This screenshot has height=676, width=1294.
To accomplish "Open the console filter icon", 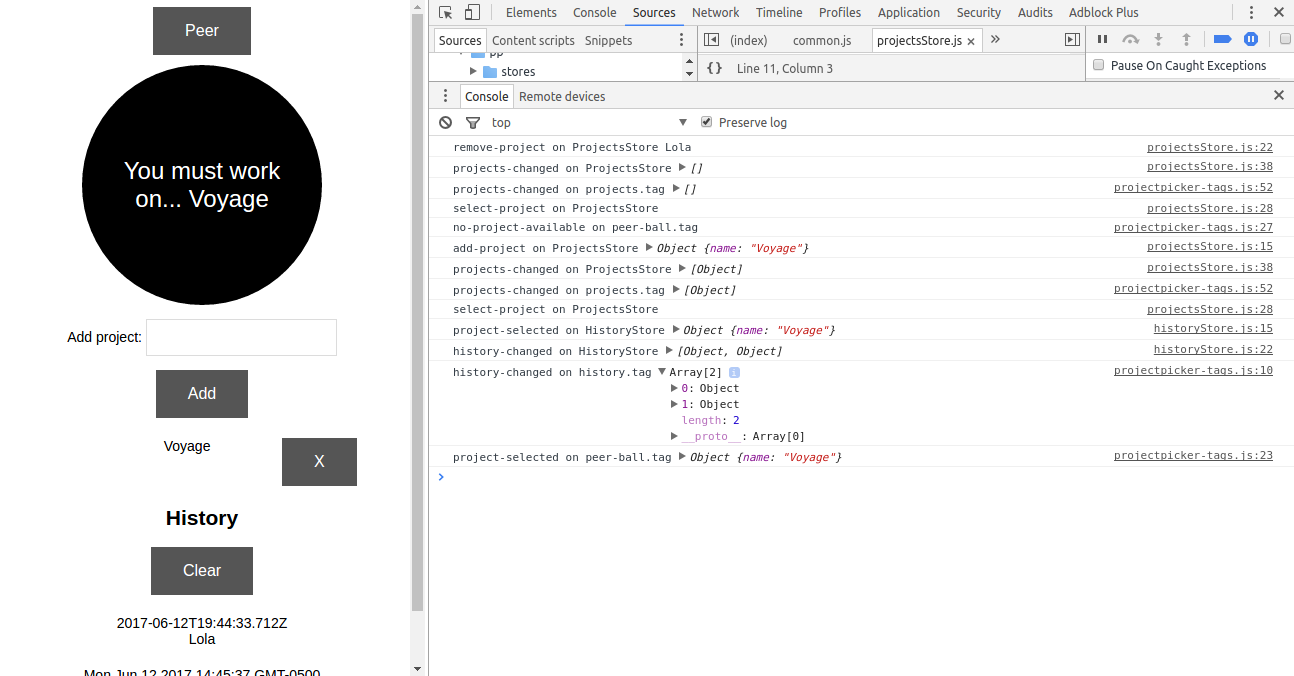I will [x=473, y=123].
